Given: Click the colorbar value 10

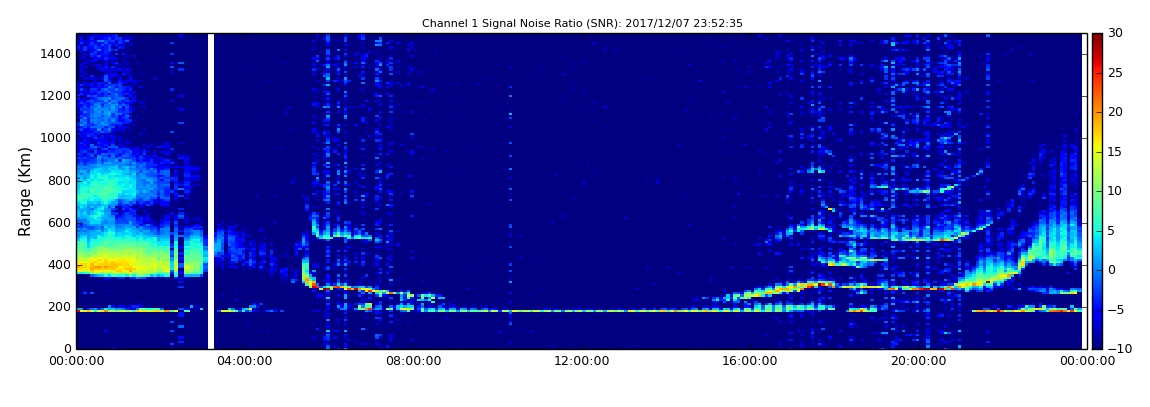Looking at the screenshot, I should pos(1116,191).
